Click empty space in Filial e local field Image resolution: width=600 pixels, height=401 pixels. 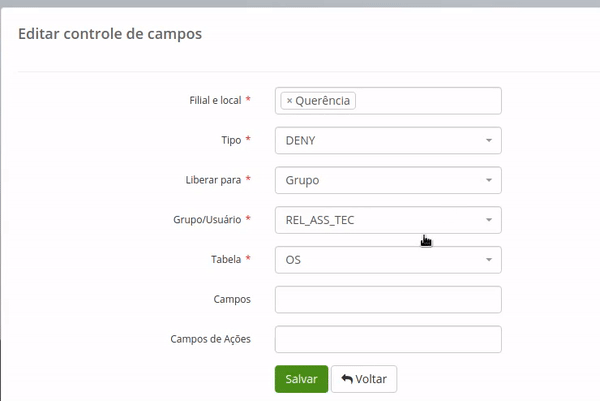coord(430,101)
